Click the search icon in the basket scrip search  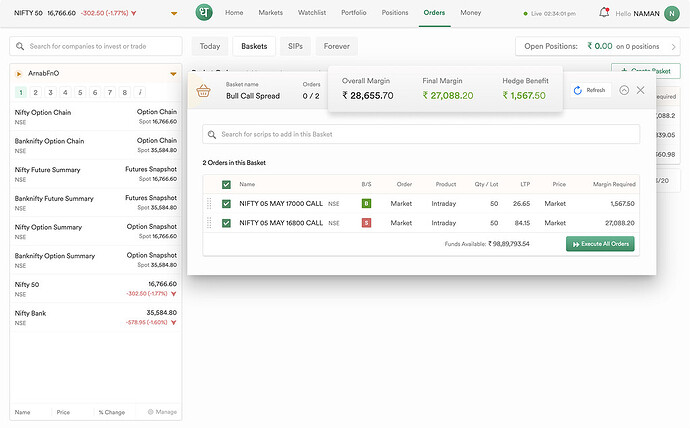pyautogui.click(x=212, y=135)
